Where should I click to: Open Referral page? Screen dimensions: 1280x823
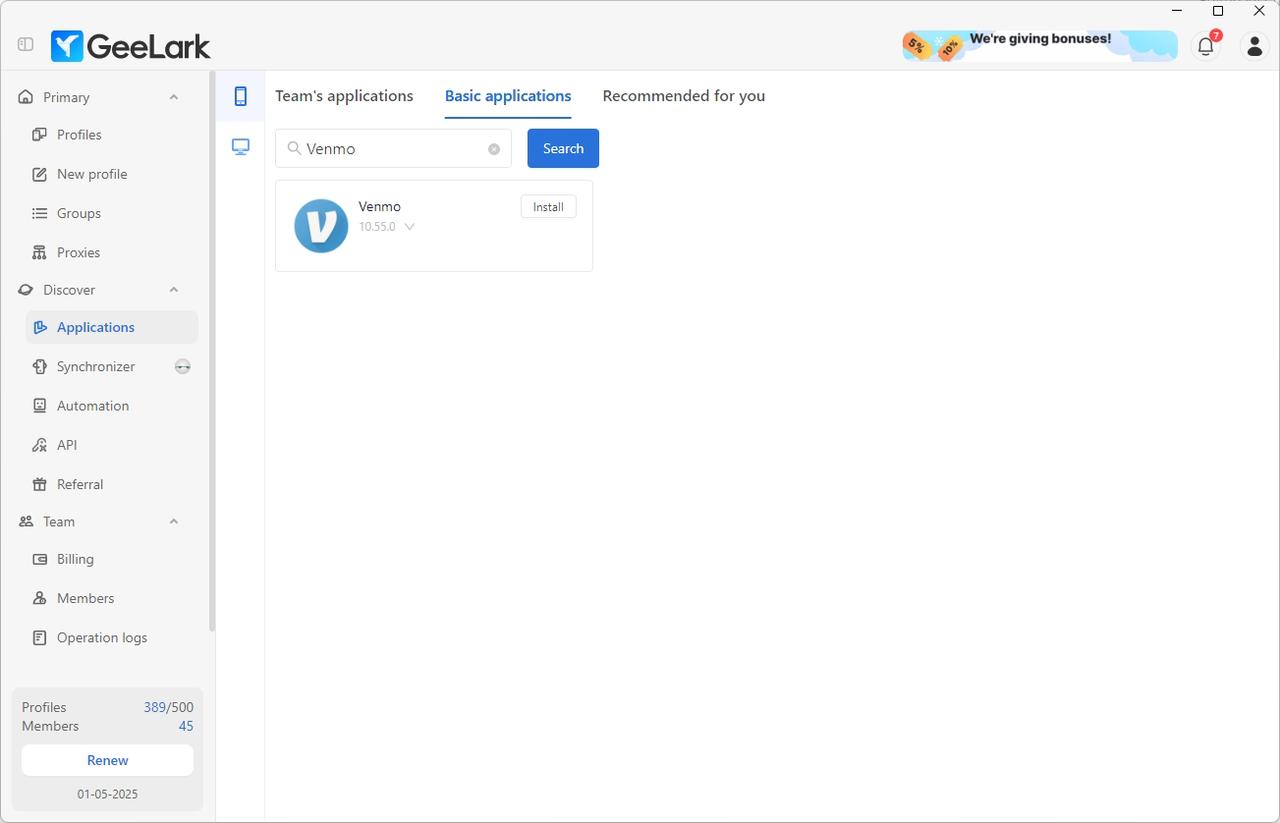(x=112, y=484)
